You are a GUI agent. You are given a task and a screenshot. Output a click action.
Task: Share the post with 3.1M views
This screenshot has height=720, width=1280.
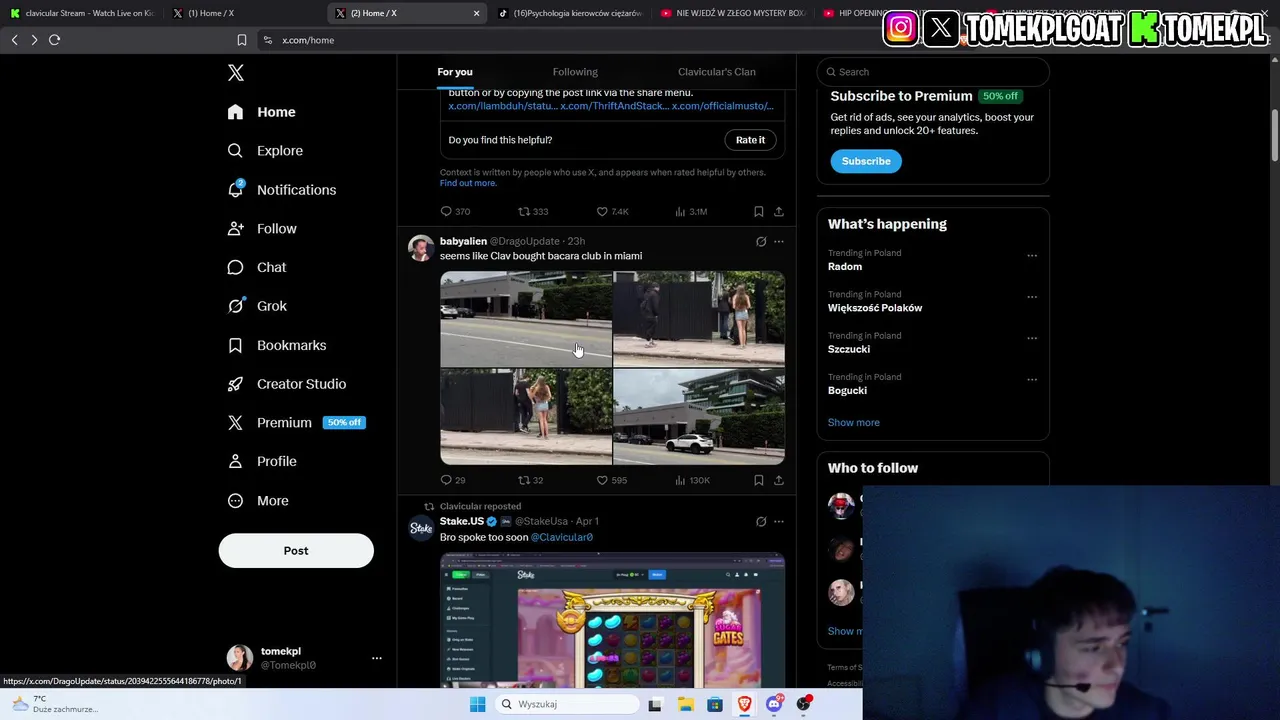(779, 212)
